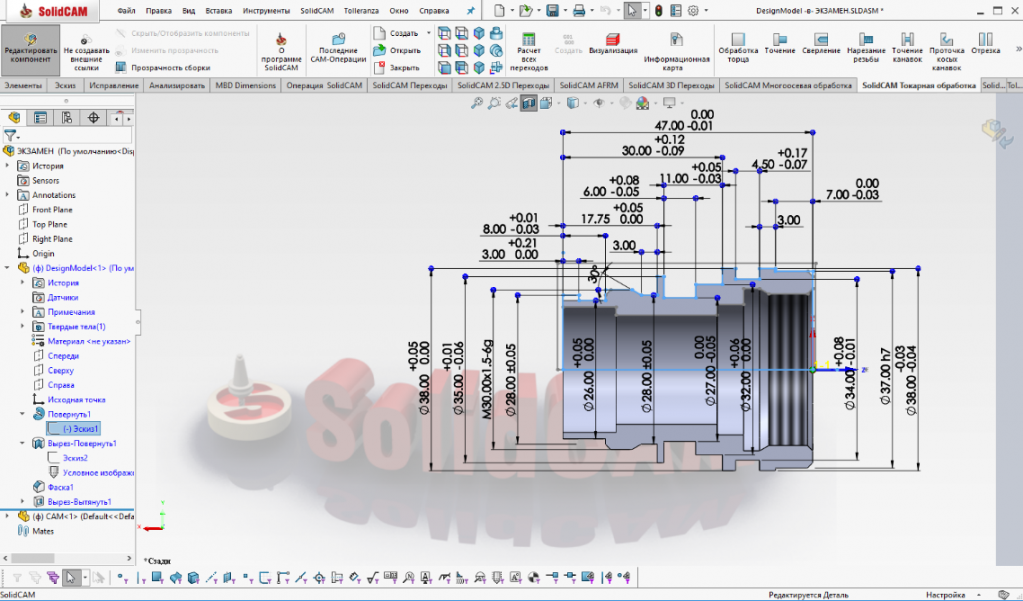The height and width of the screenshot is (601, 1023).
Task: Show more toolbar commands with the chevron
Action: pos(1018,49)
